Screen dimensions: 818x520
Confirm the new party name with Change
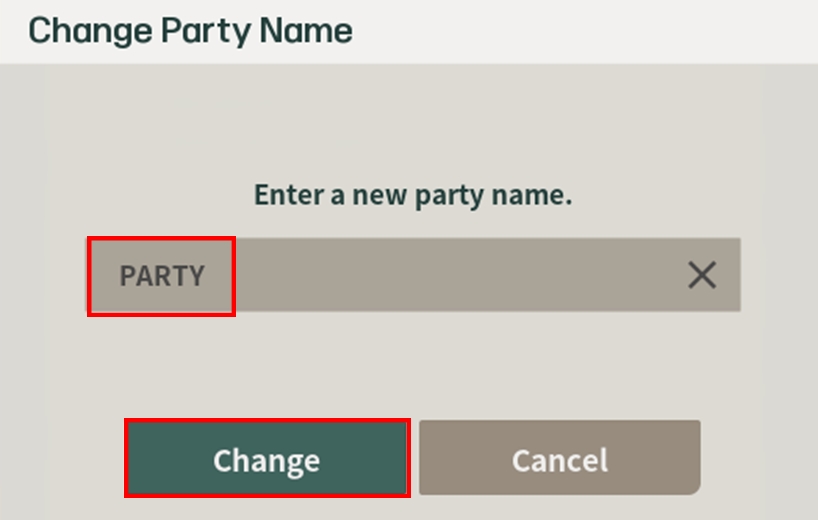pos(266,459)
